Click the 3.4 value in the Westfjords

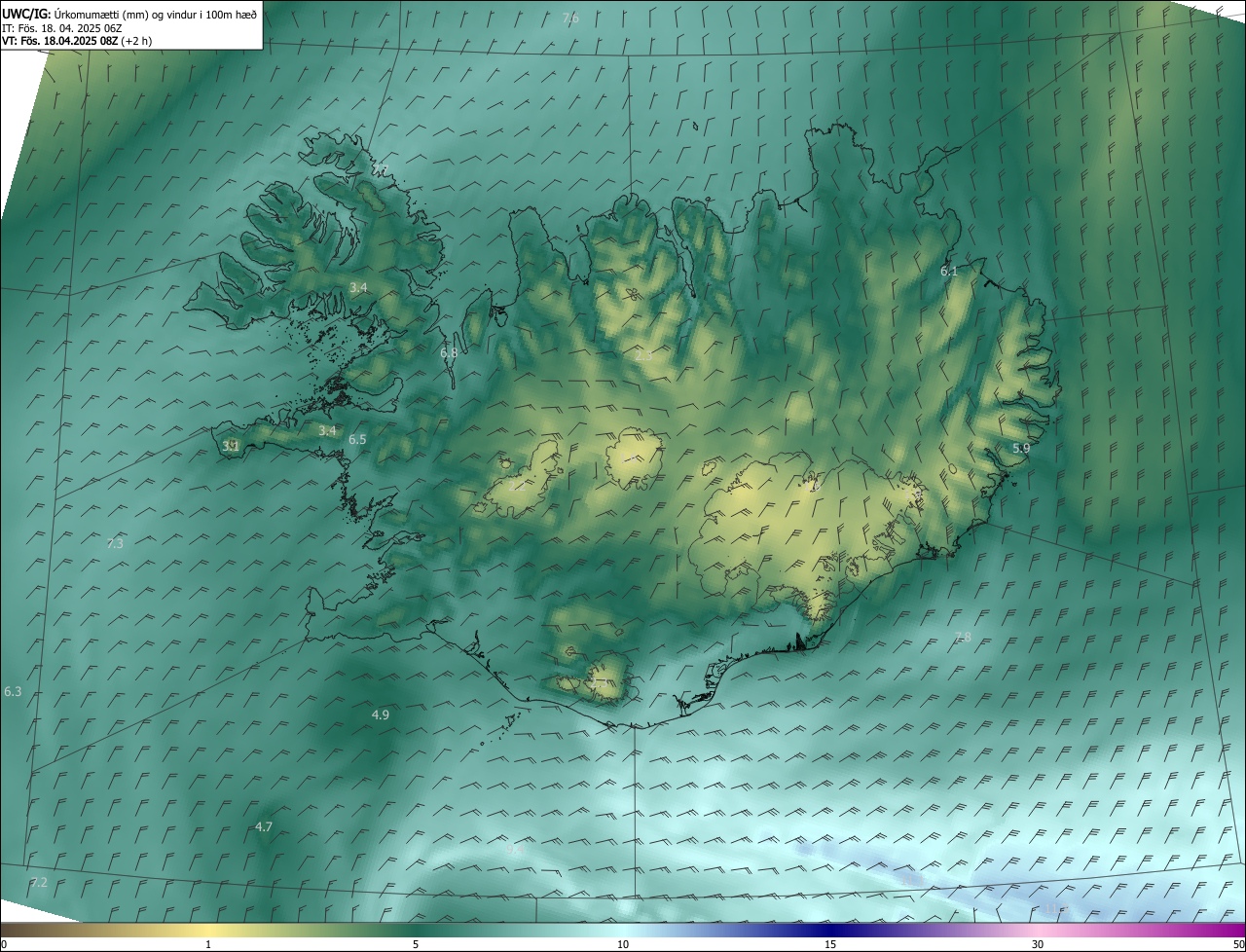point(358,287)
